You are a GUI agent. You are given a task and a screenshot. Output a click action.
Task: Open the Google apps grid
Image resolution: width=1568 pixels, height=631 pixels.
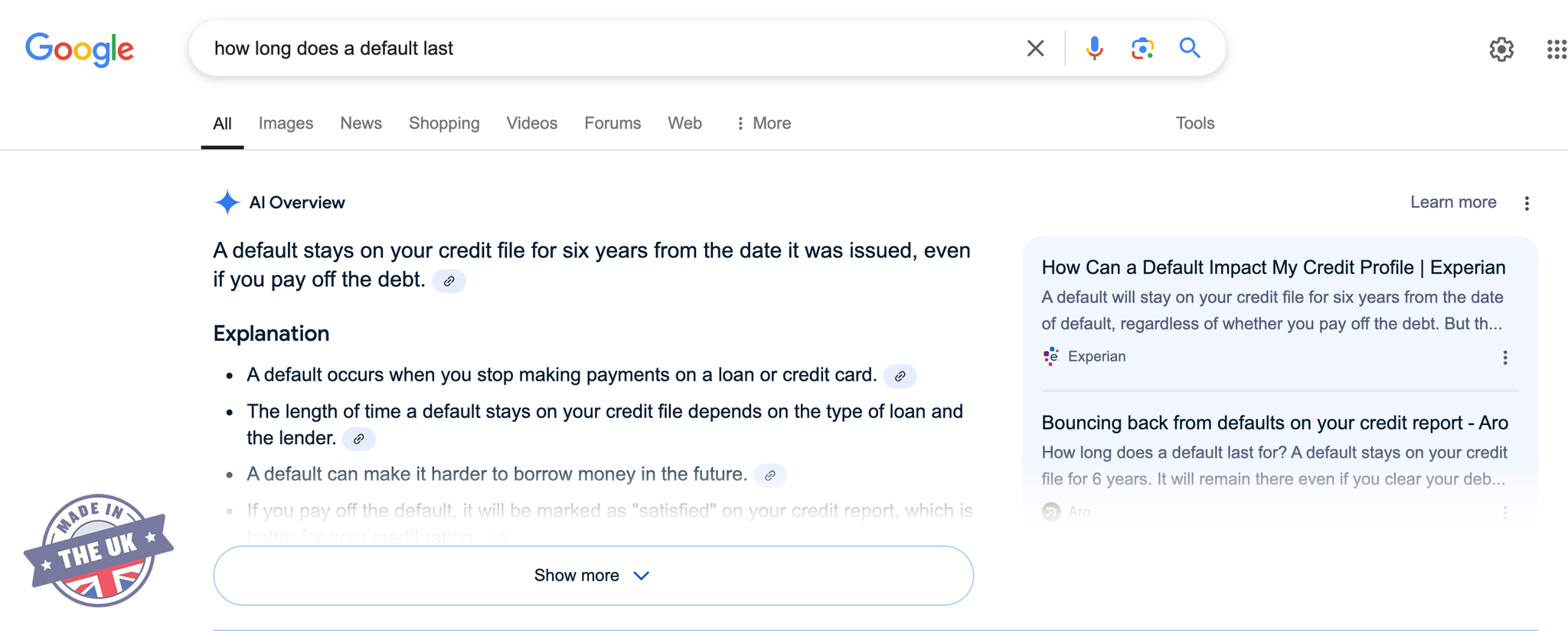click(1556, 50)
